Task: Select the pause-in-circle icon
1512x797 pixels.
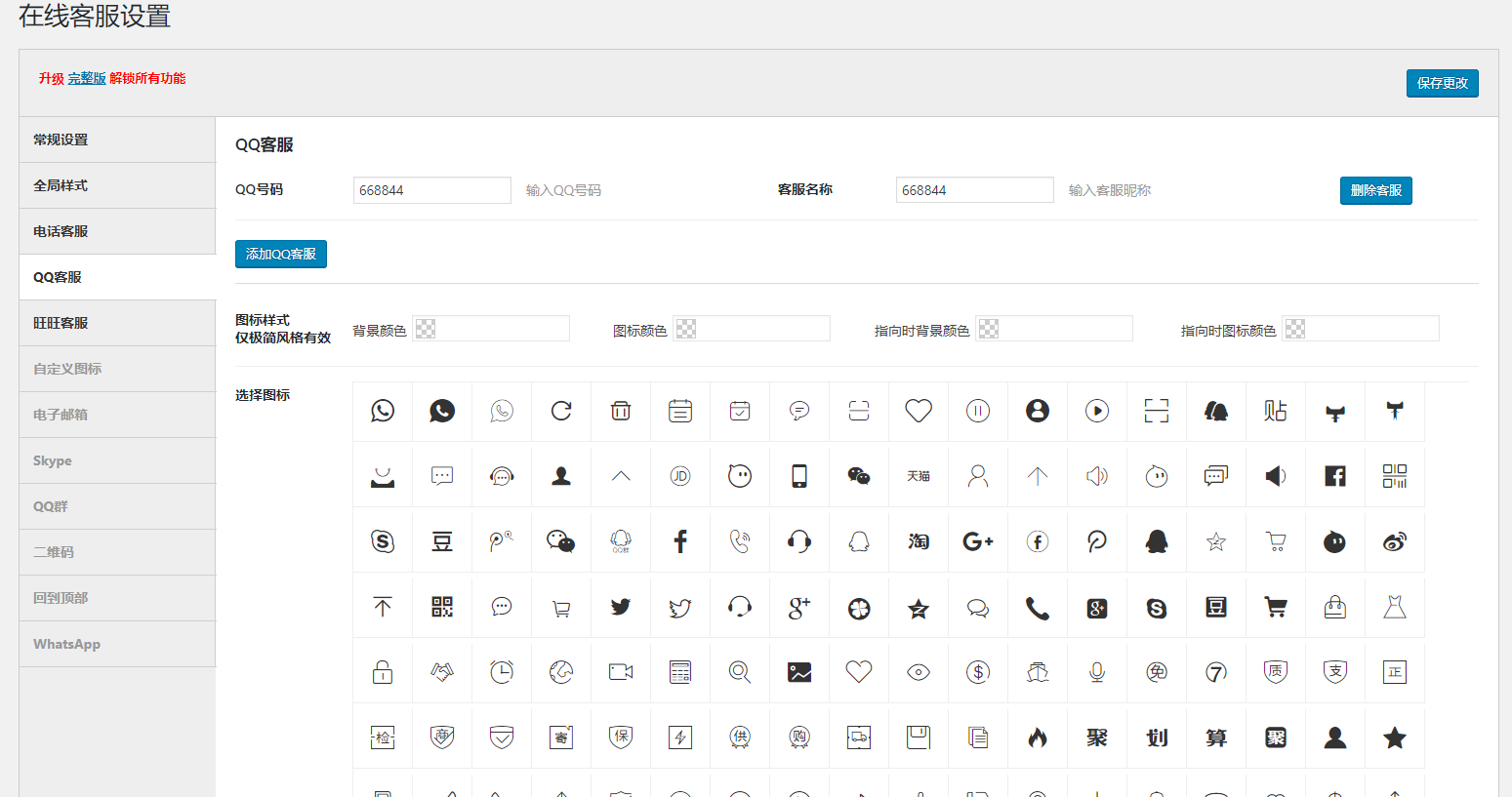Action: 978,411
